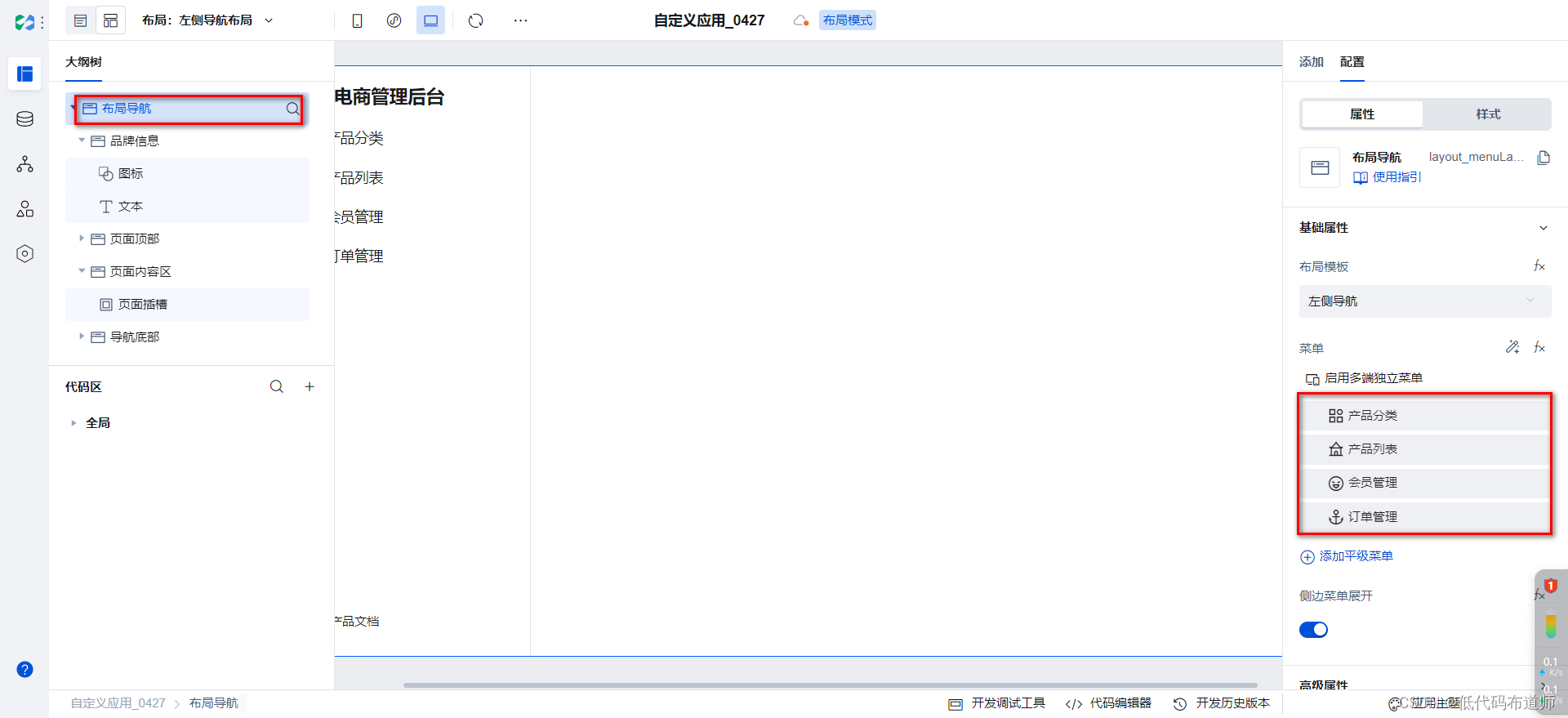Image resolution: width=1568 pixels, height=718 pixels.
Task: Select 会员管理 menu item in config
Action: pyautogui.click(x=1425, y=483)
